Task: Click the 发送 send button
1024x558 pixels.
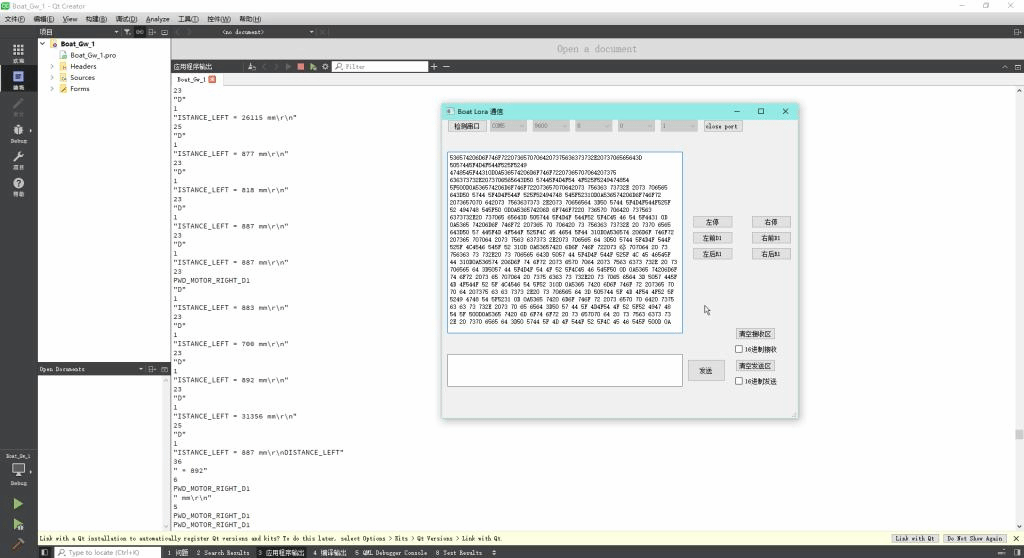Action: tap(706, 370)
